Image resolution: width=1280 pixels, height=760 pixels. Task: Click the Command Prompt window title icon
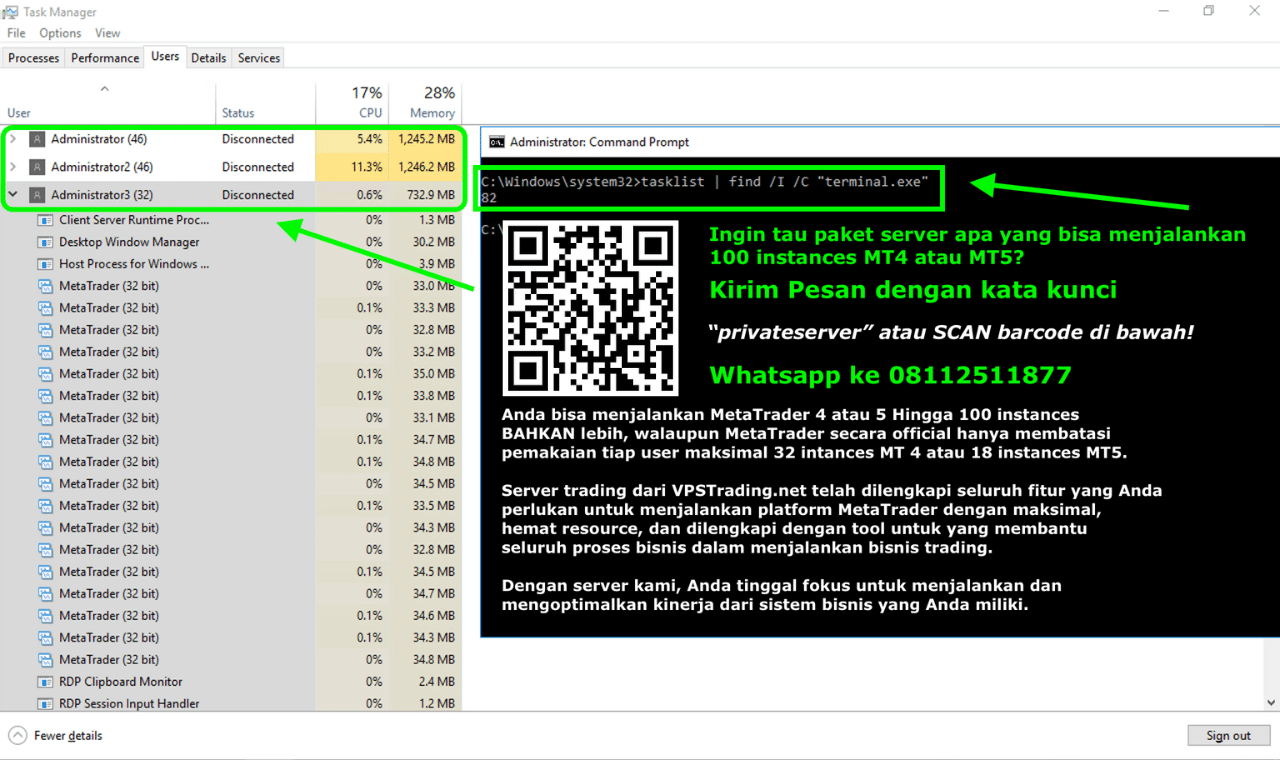click(x=496, y=142)
